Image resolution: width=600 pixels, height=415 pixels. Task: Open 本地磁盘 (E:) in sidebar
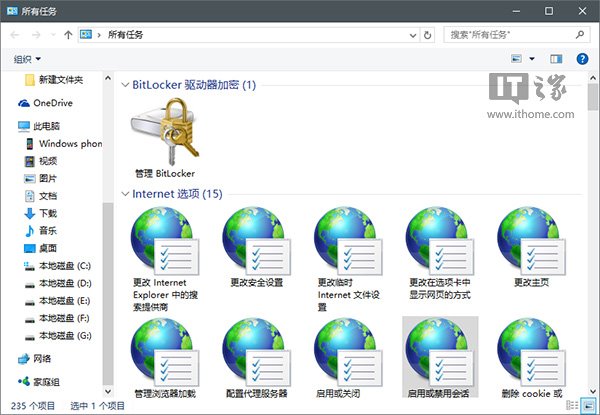coord(57,301)
